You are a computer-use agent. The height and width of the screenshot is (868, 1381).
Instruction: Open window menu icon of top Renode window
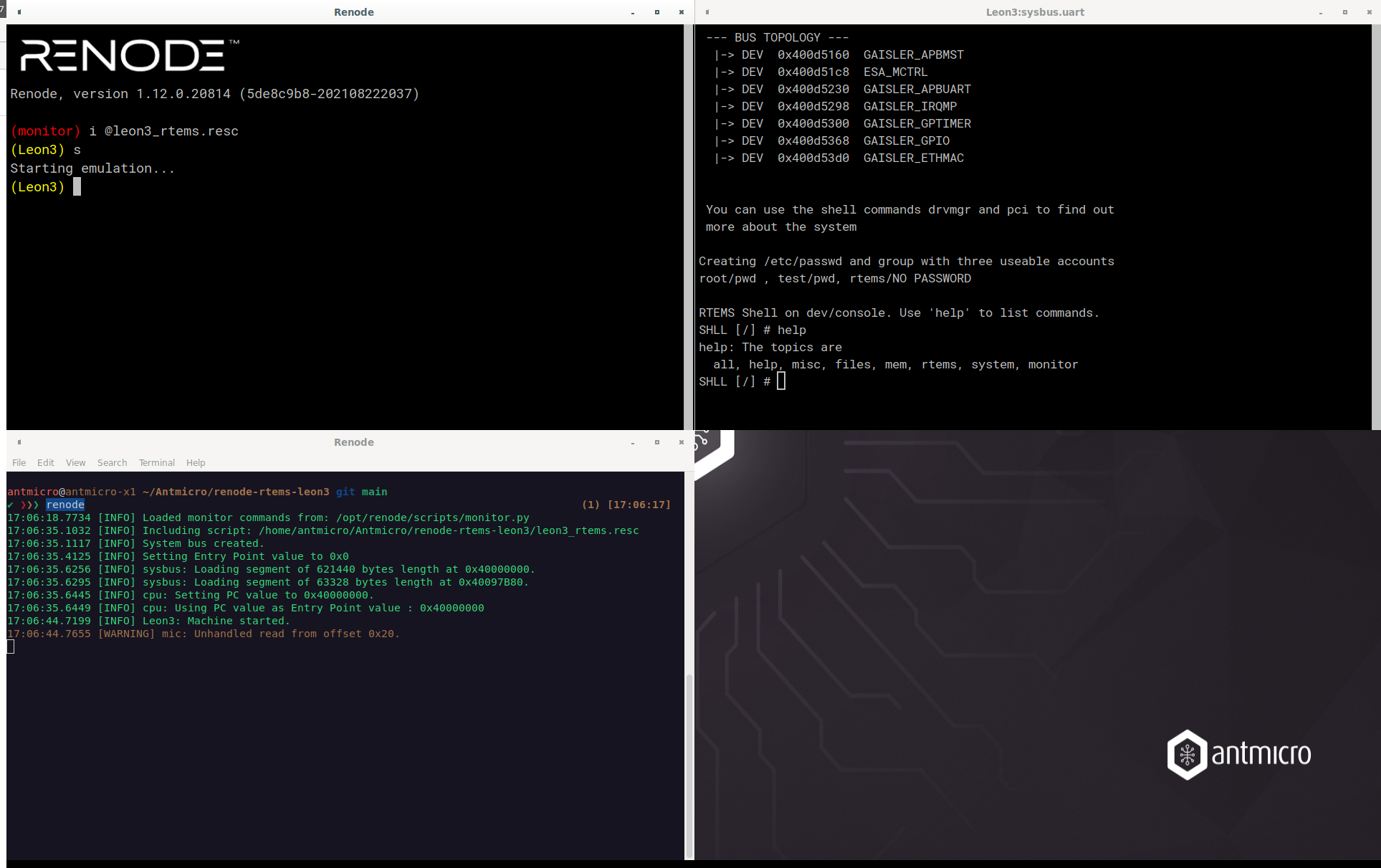click(19, 12)
